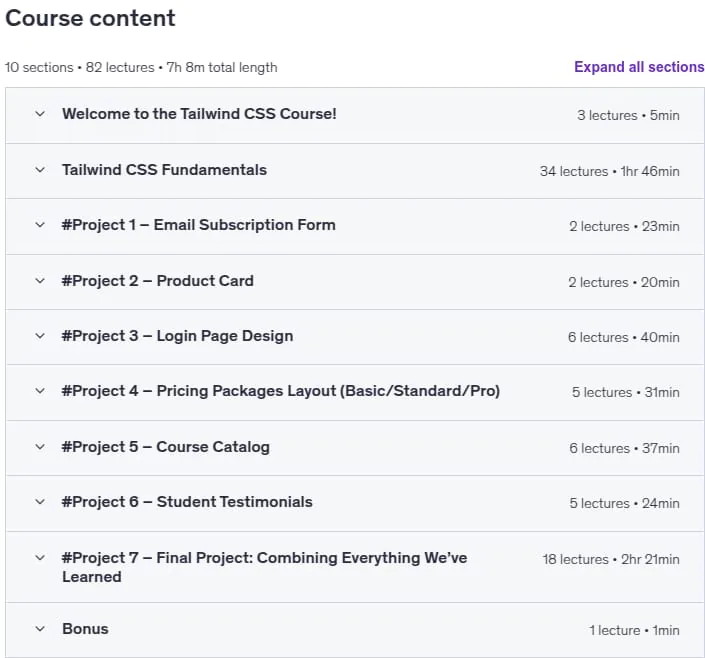Open #Project 6 – Student Testimonials title
Viewport: 705px width, 658px height.
tap(187, 502)
